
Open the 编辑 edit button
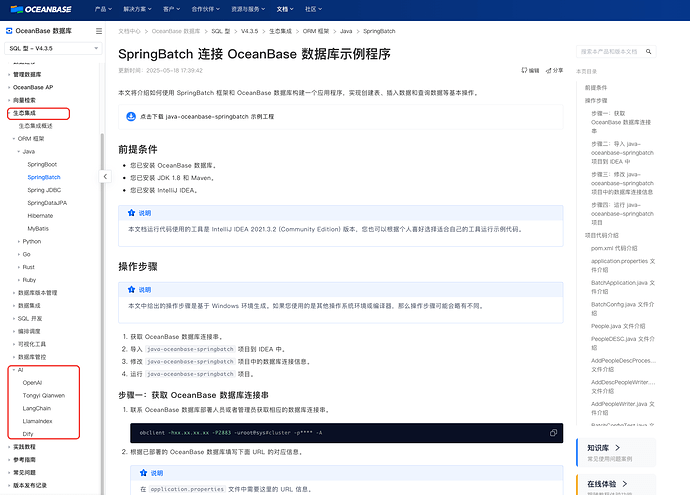530,70
